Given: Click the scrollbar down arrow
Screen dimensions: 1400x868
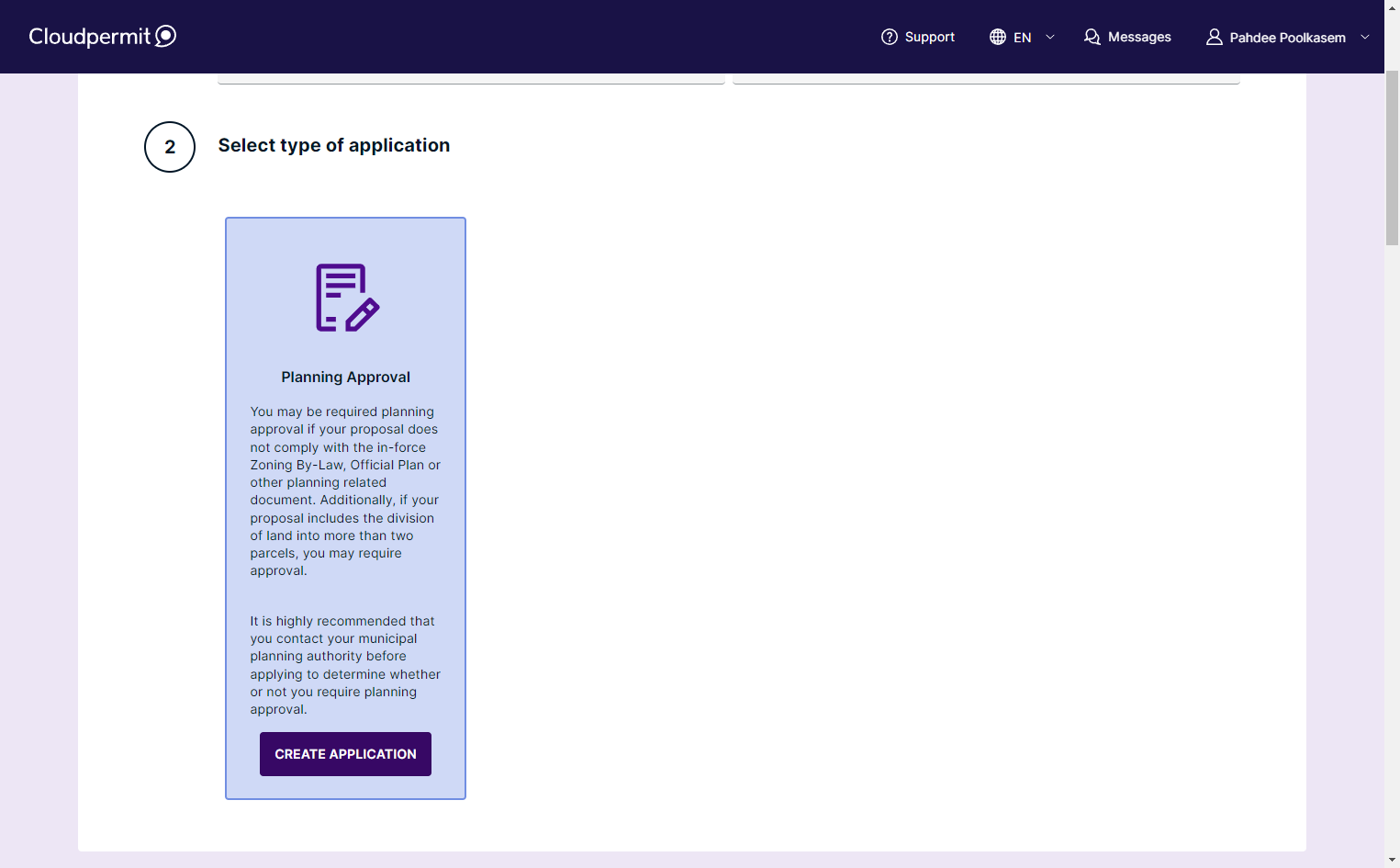Looking at the screenshot, I should tap(1392, 860).
